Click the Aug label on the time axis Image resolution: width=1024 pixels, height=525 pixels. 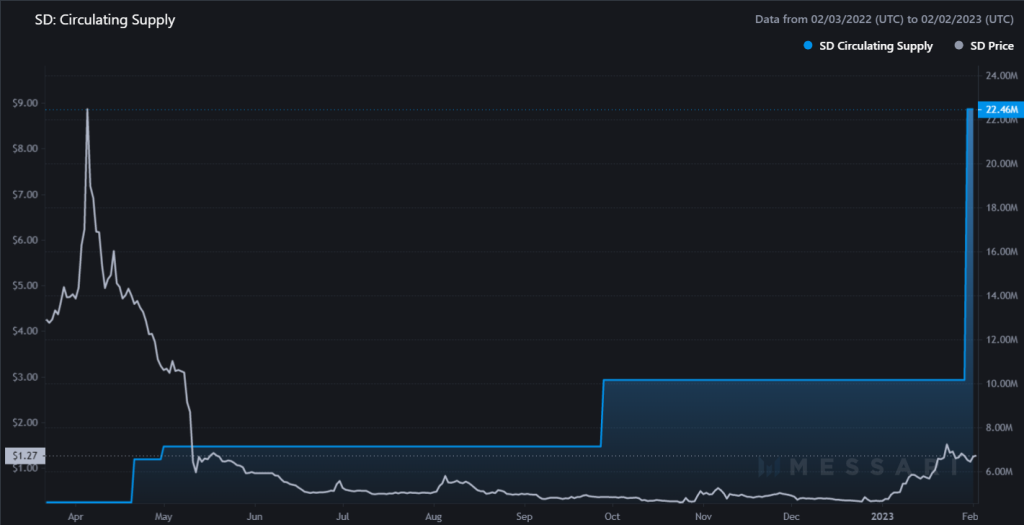[433, 516]
